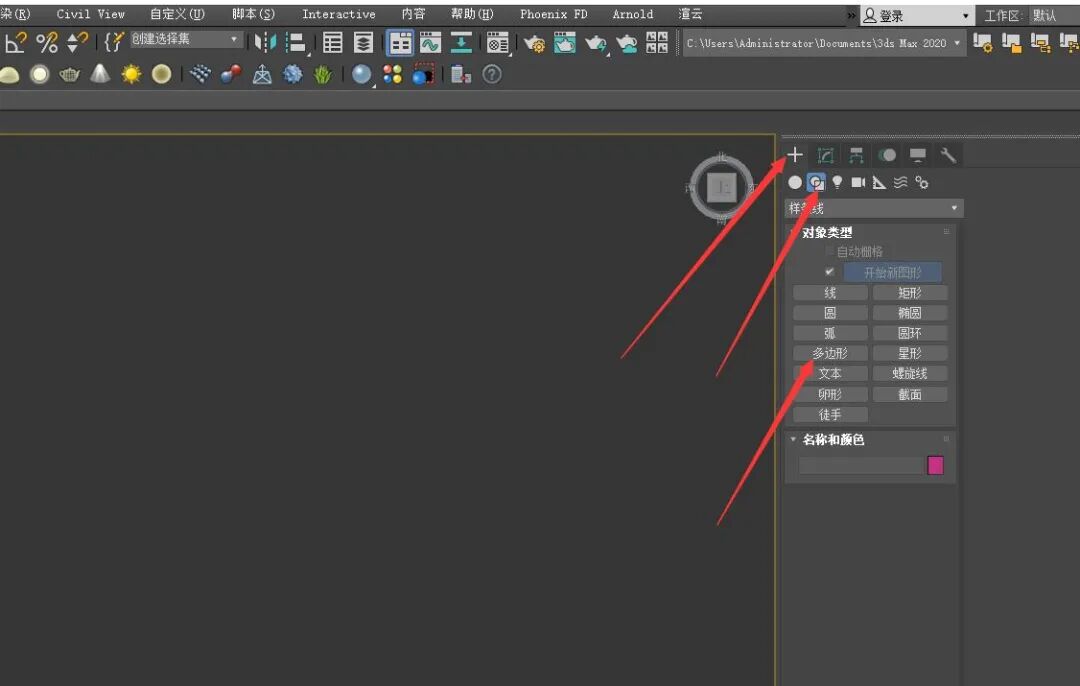Click the 文本 text button
Viewport: 1080px width, 686px height.
pyautogui.click(x=830, y=373)
